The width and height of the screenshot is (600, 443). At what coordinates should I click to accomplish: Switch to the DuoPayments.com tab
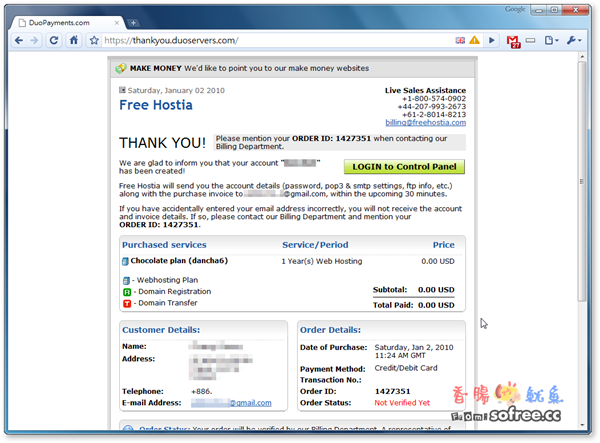[69, 23]
